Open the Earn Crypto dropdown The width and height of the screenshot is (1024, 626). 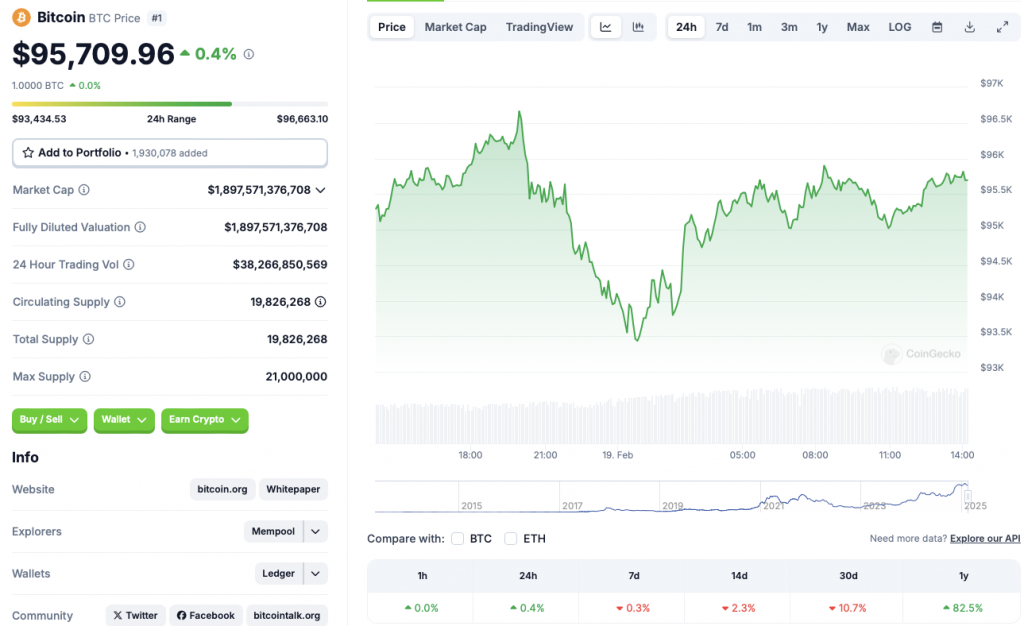[x=204, y=420]
